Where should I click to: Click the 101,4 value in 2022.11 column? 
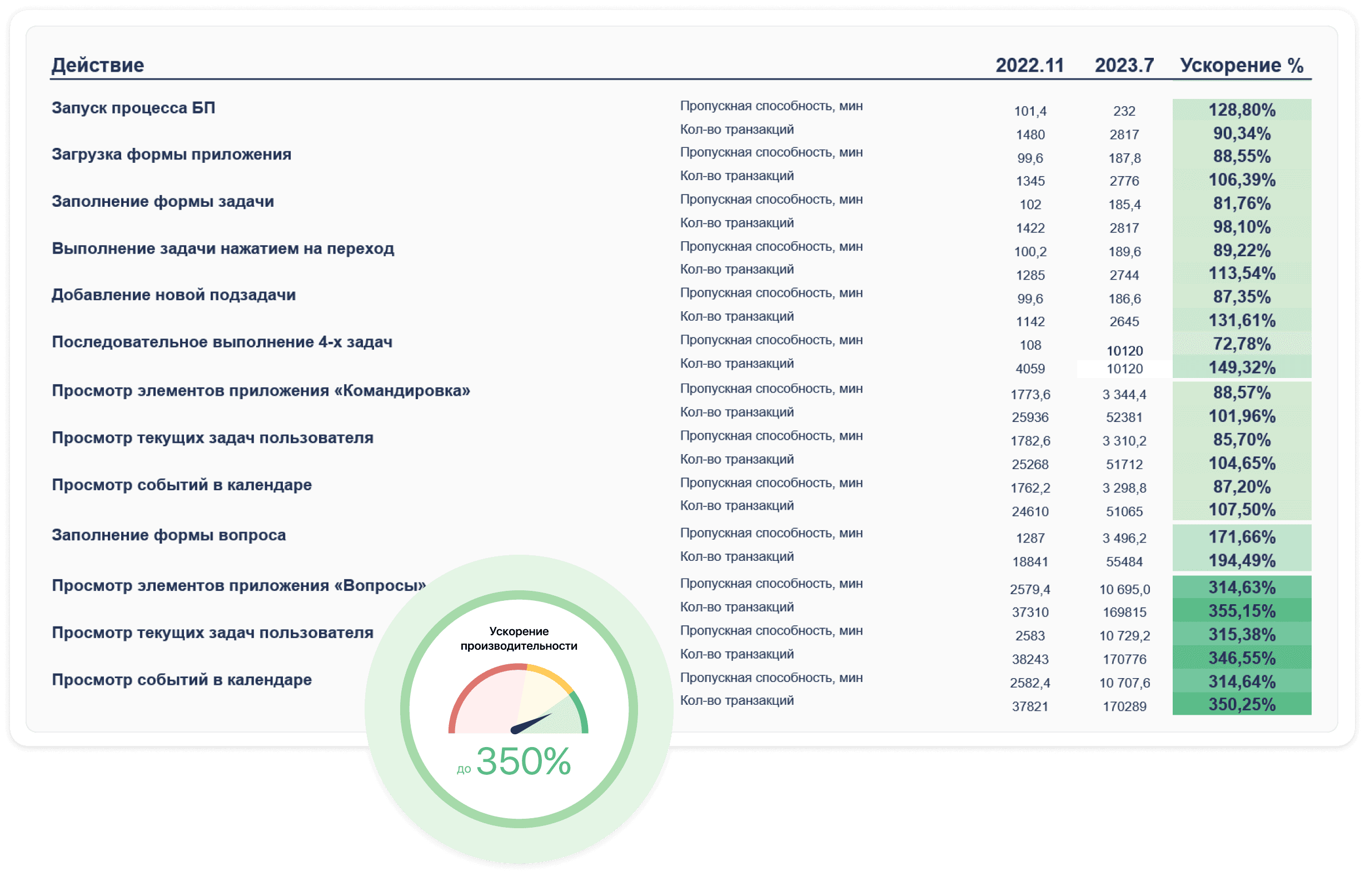(x=1030, y=111)
